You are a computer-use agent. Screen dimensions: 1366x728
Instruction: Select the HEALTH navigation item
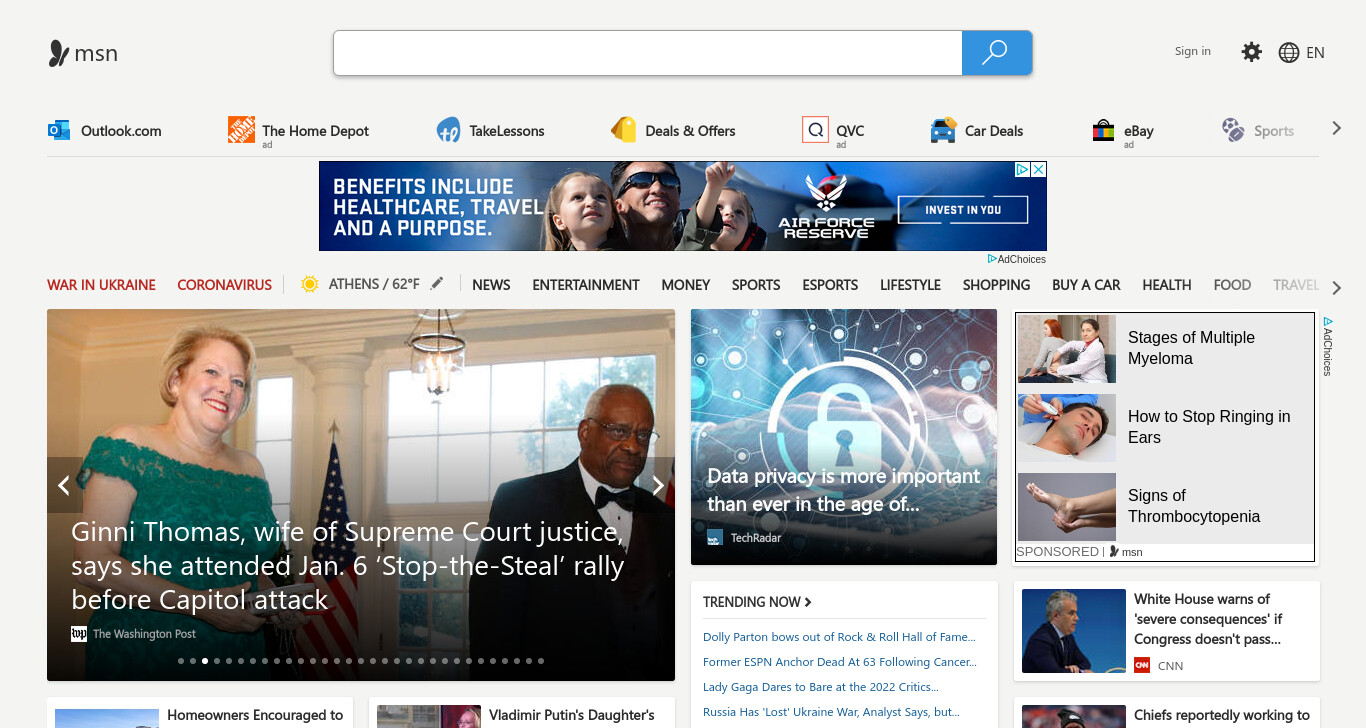(1167, 285)
